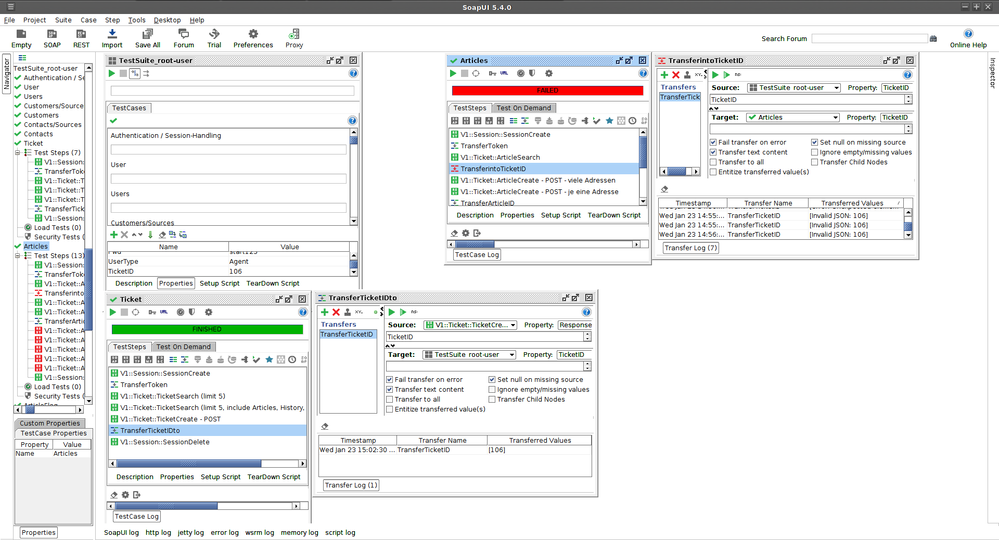Open Target dropdown showing Articles
The height and width of the screenshot is (540, 999).
[x=793, y=117]
